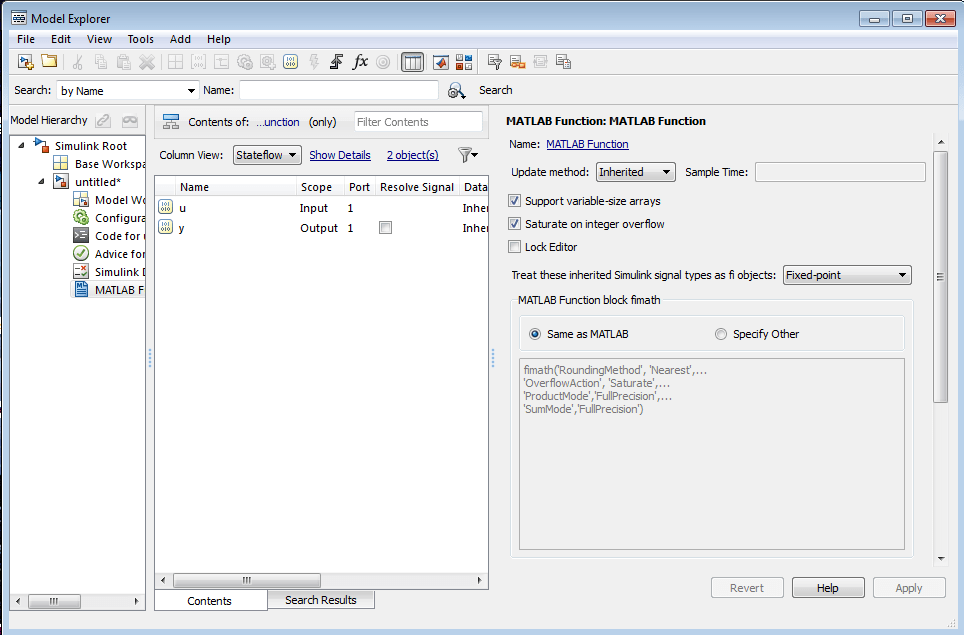Enable the Lock Editor checkbox
The height and width of the screenshot is (635, 964).
pyautogui.click(x=515, y=247)
